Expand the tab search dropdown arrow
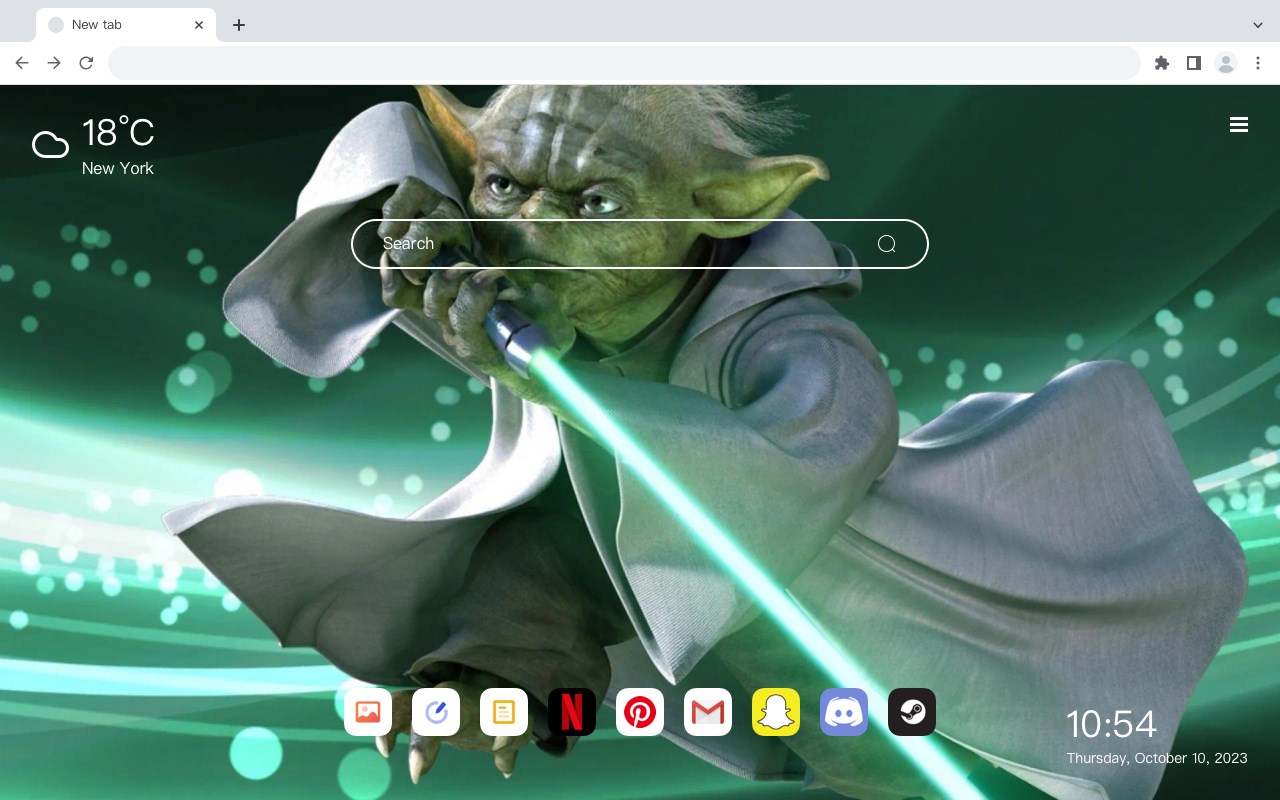1280x800 pixels. pyautogui.click(x=1258, y=25)
